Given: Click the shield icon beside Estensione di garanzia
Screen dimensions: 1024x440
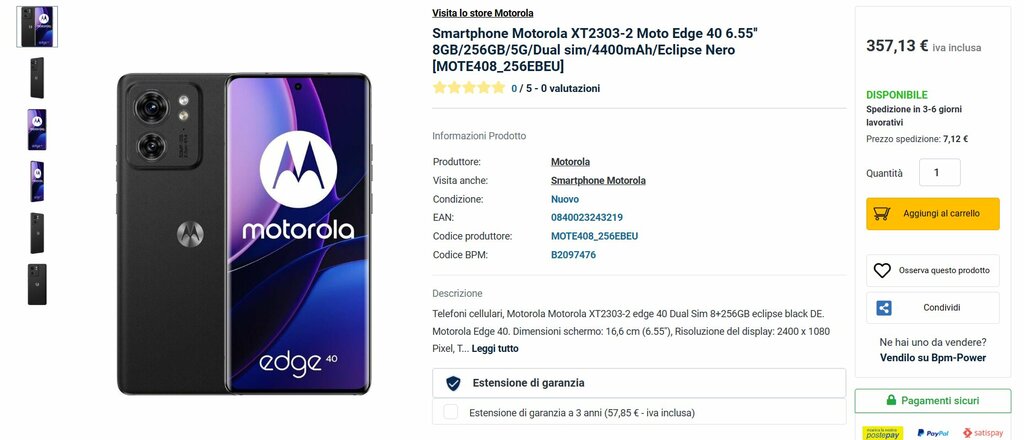Looking at the screenshot, I should point(453,383).
